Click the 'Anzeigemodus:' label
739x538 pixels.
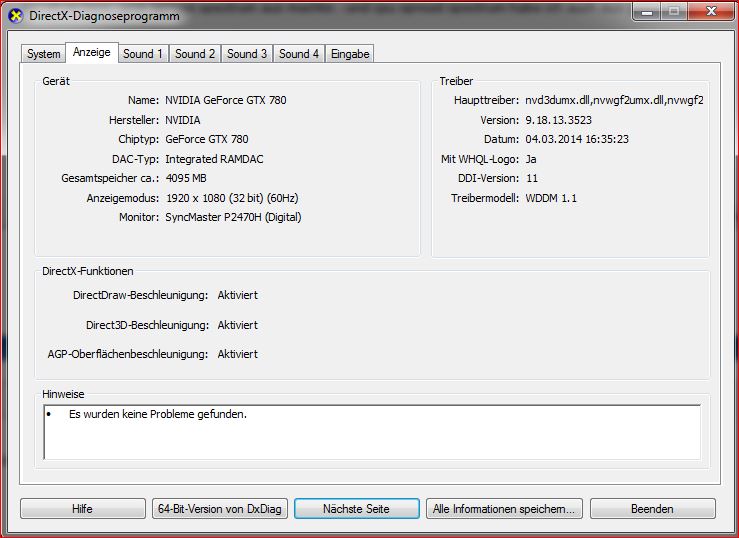pyautogui.click(x=123, y=198)
